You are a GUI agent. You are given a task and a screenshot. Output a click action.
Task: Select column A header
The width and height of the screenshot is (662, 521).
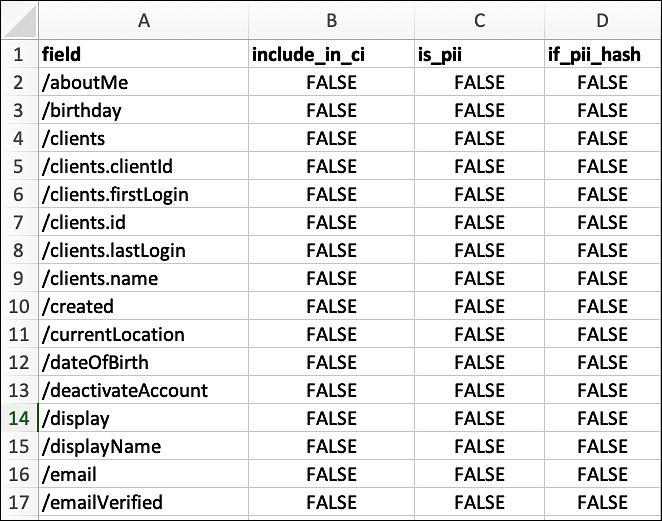[143, 20]
